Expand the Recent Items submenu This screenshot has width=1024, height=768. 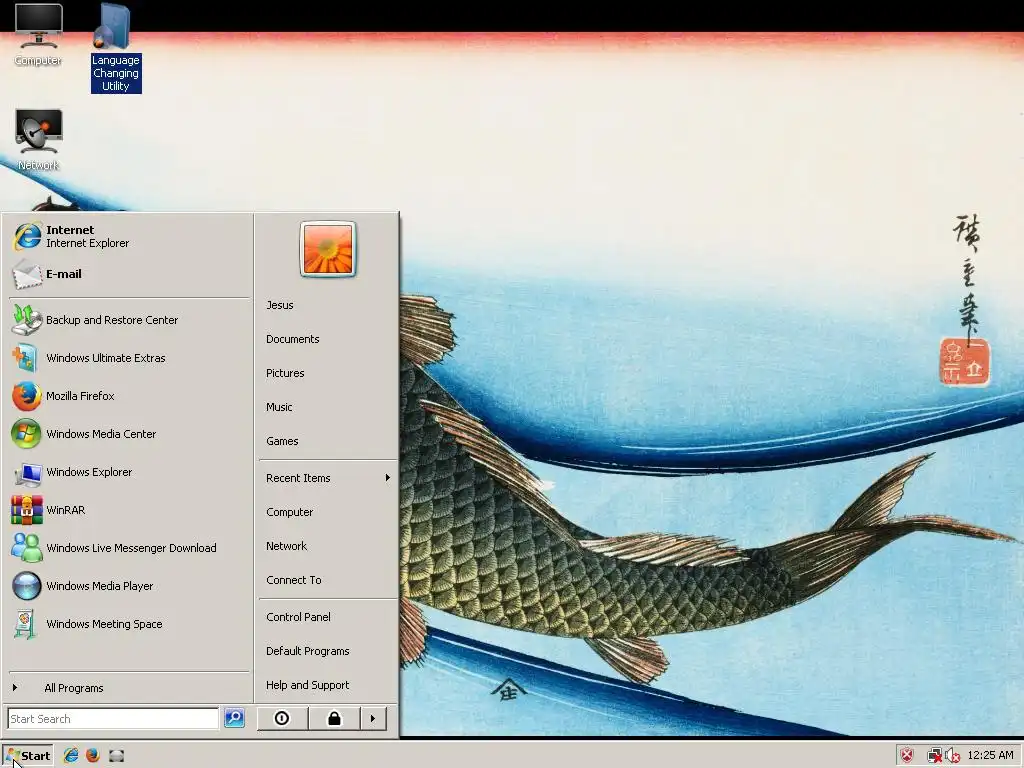328,478
